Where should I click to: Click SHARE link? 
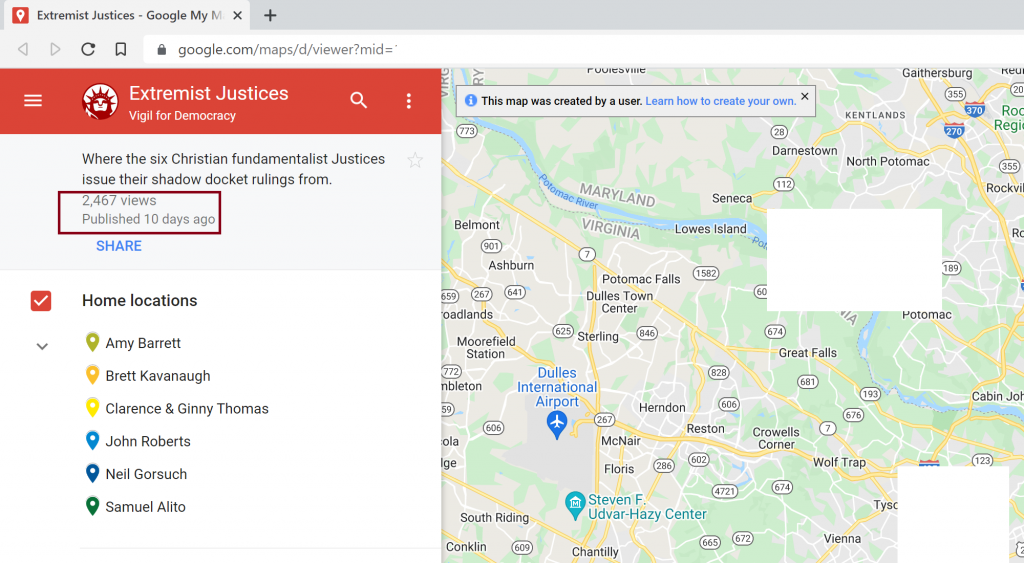pyautogui.click(x=119, y=246)
